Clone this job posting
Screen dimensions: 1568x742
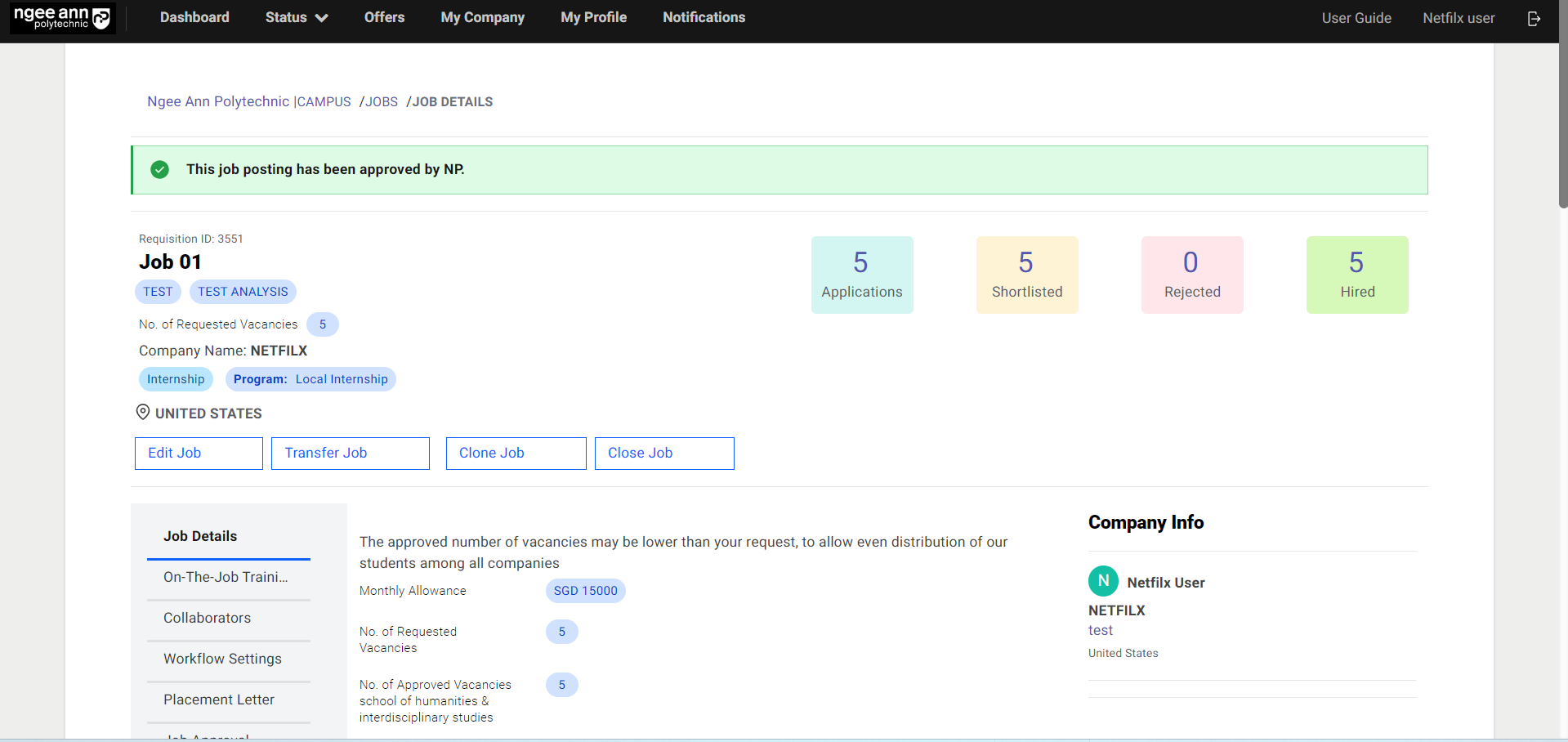pyautogui.click(x=516, y=453)
